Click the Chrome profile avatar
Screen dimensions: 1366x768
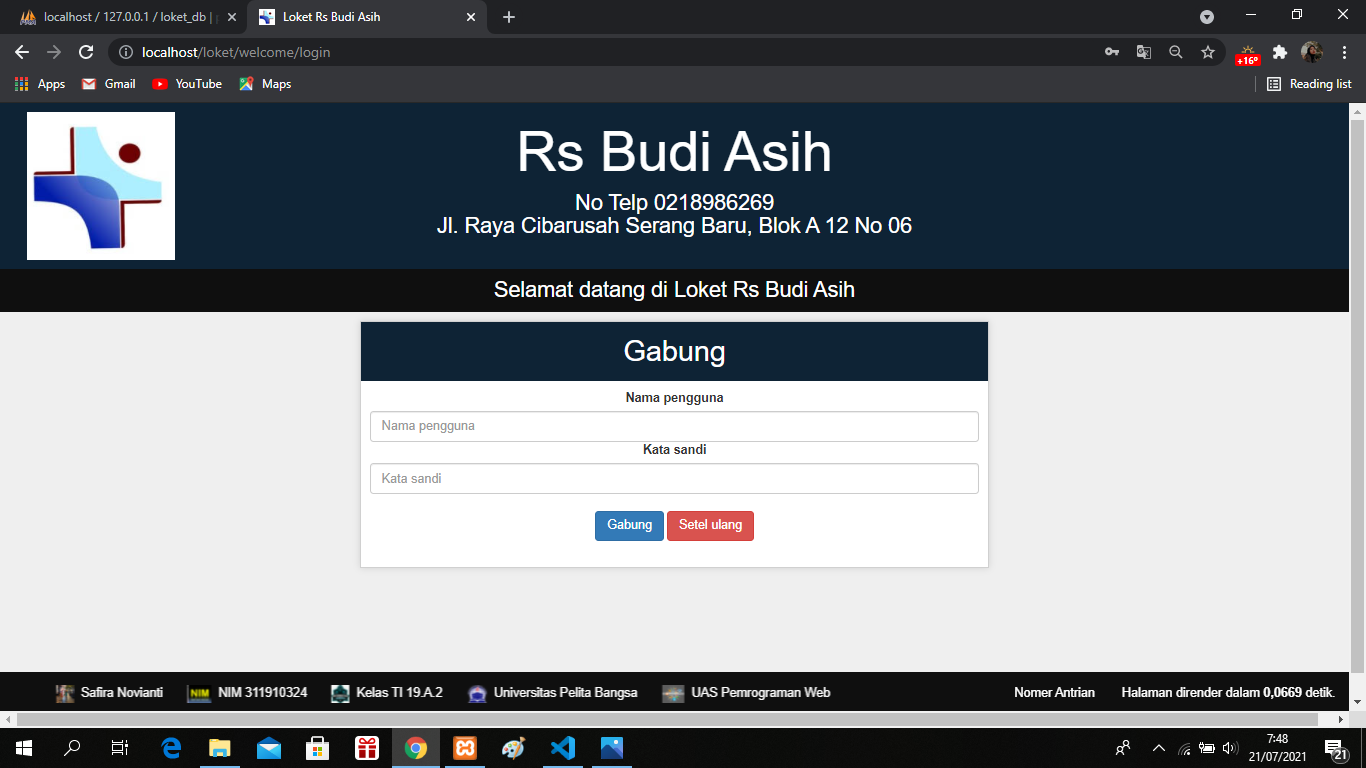coord(1312,52)
